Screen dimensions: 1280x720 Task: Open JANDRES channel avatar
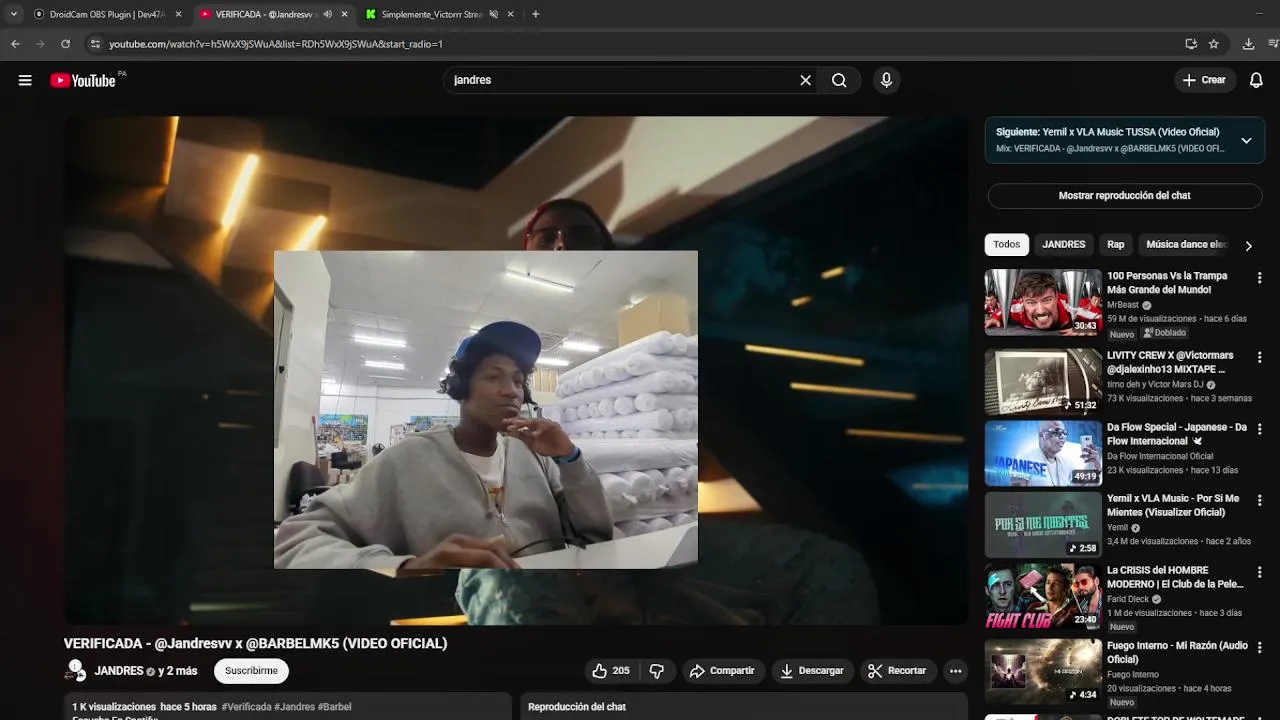tap(75, 671)
